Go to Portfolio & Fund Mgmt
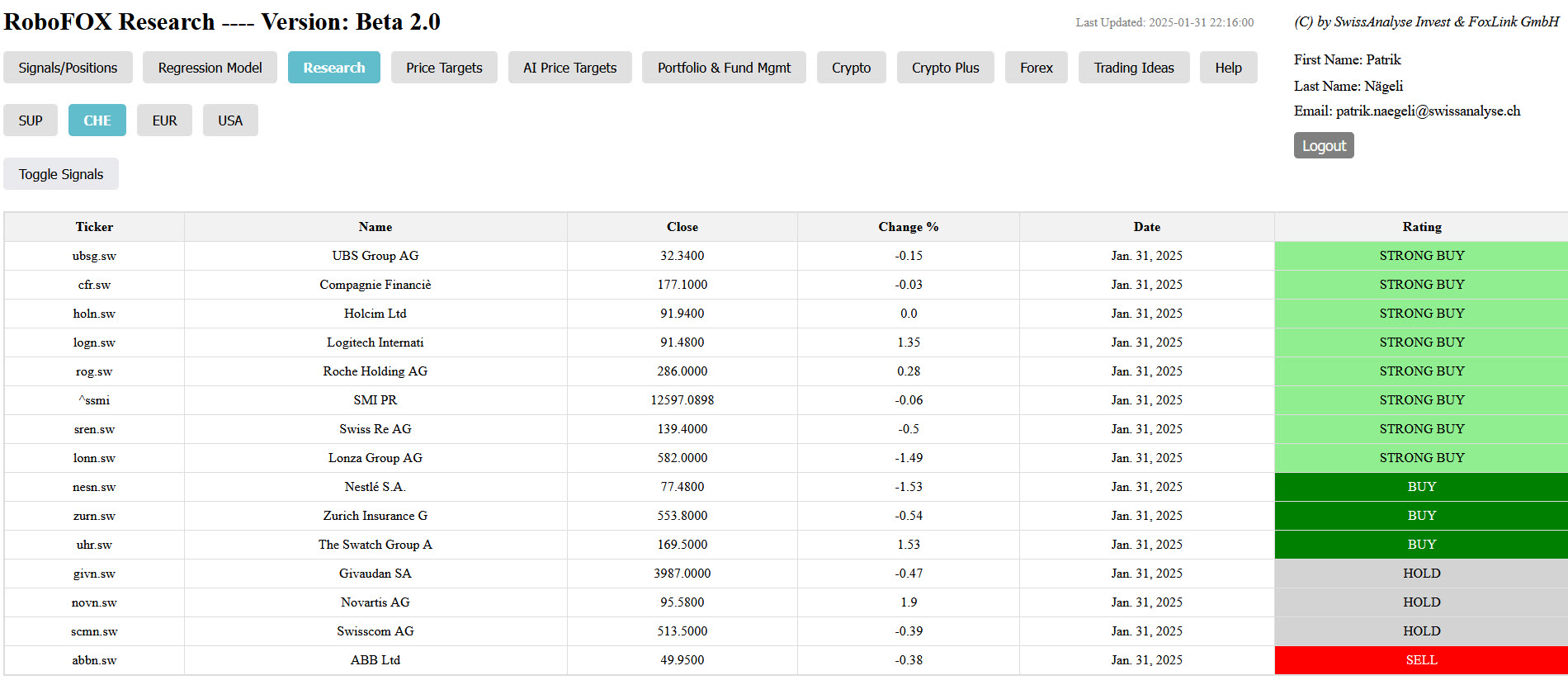Screen dimensions: 1568x680 coord(724,68)
